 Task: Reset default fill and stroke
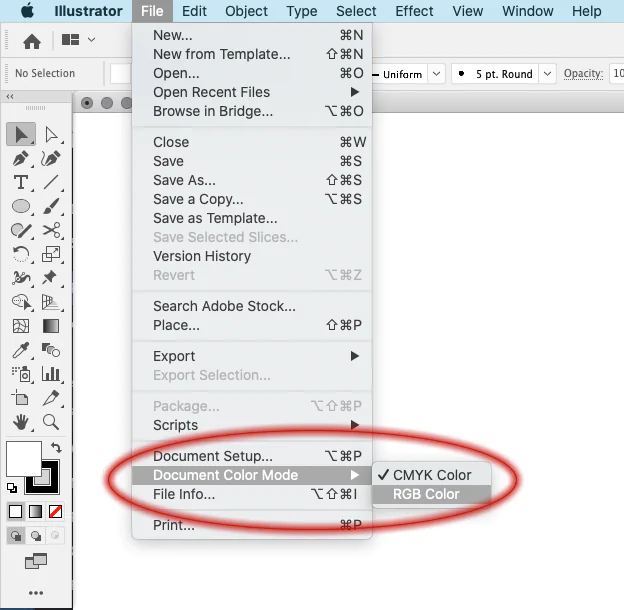[x=12, y=487]
